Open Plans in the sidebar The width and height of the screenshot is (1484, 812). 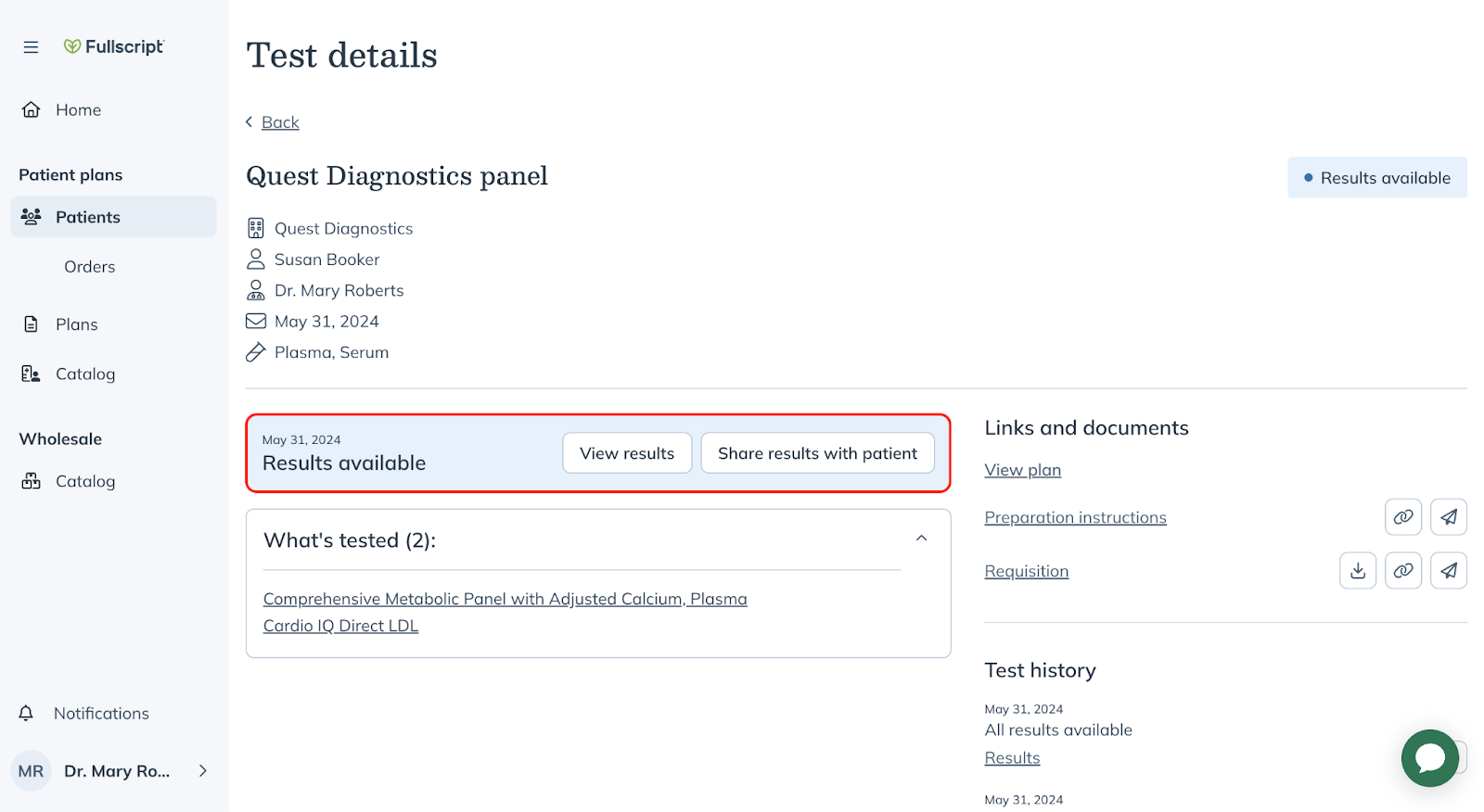[76, 324]
